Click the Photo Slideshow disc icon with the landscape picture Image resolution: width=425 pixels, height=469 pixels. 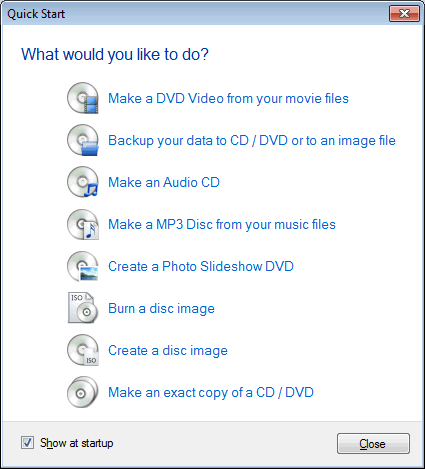tap(83, 266)
